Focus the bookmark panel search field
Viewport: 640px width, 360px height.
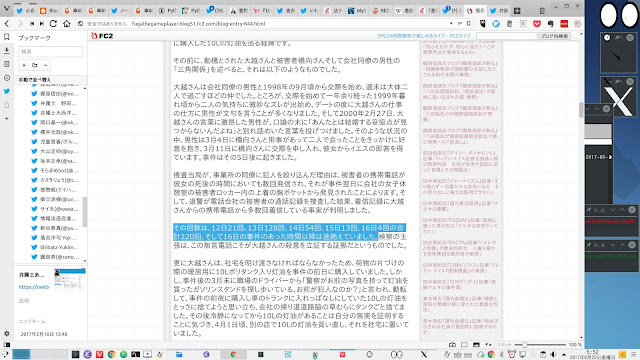coord(51,51)
